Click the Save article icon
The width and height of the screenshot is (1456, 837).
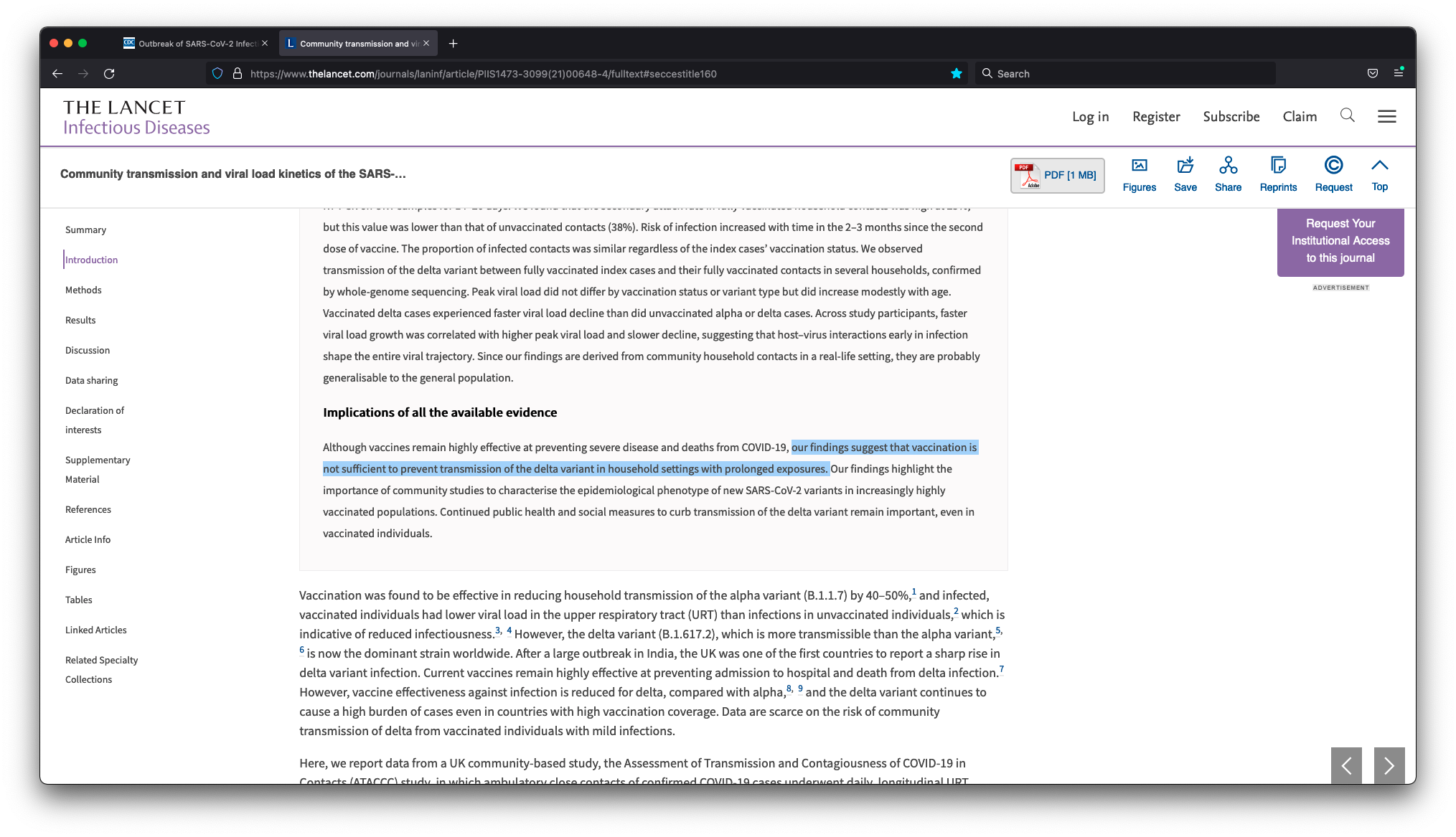click(x=1185, y=166)
